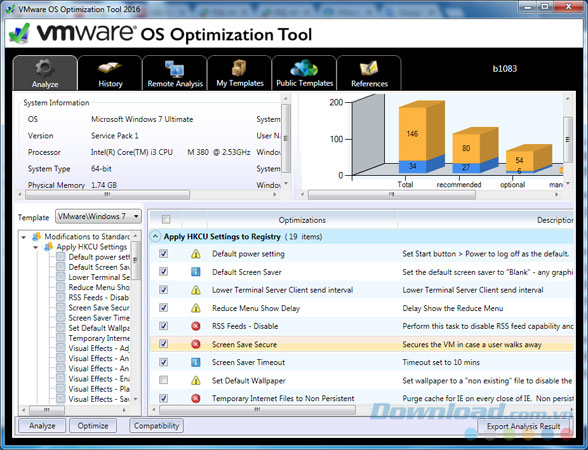Collapse the Modifications to Standard tree node
Viewport: 588px width, 450px height.
24,237
